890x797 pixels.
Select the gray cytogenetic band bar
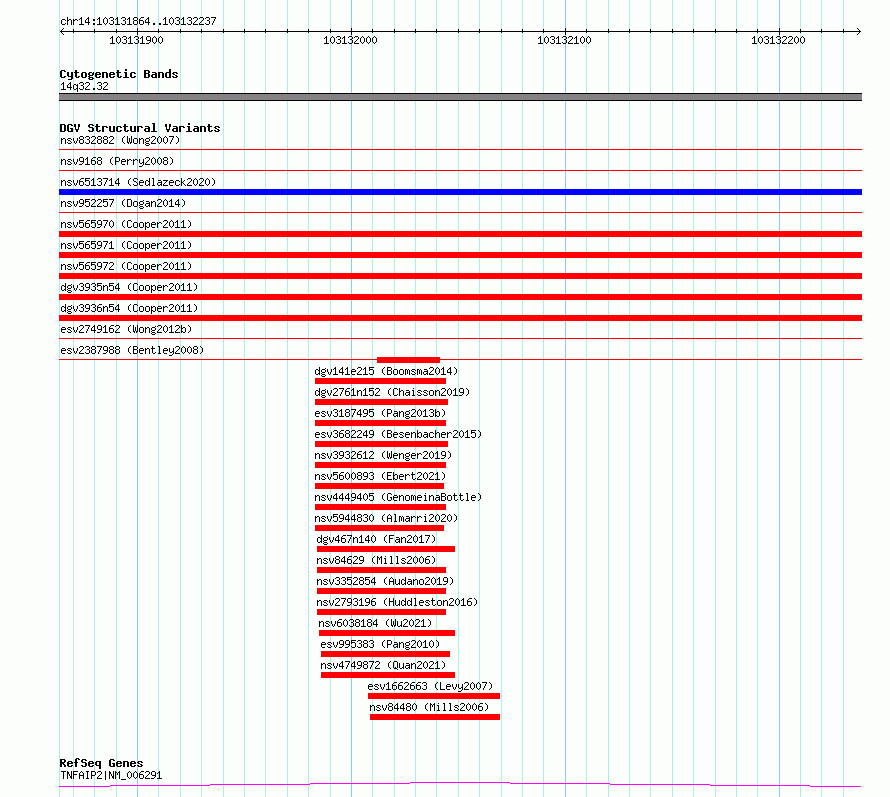pyautogui.click(x=460, y=97)
